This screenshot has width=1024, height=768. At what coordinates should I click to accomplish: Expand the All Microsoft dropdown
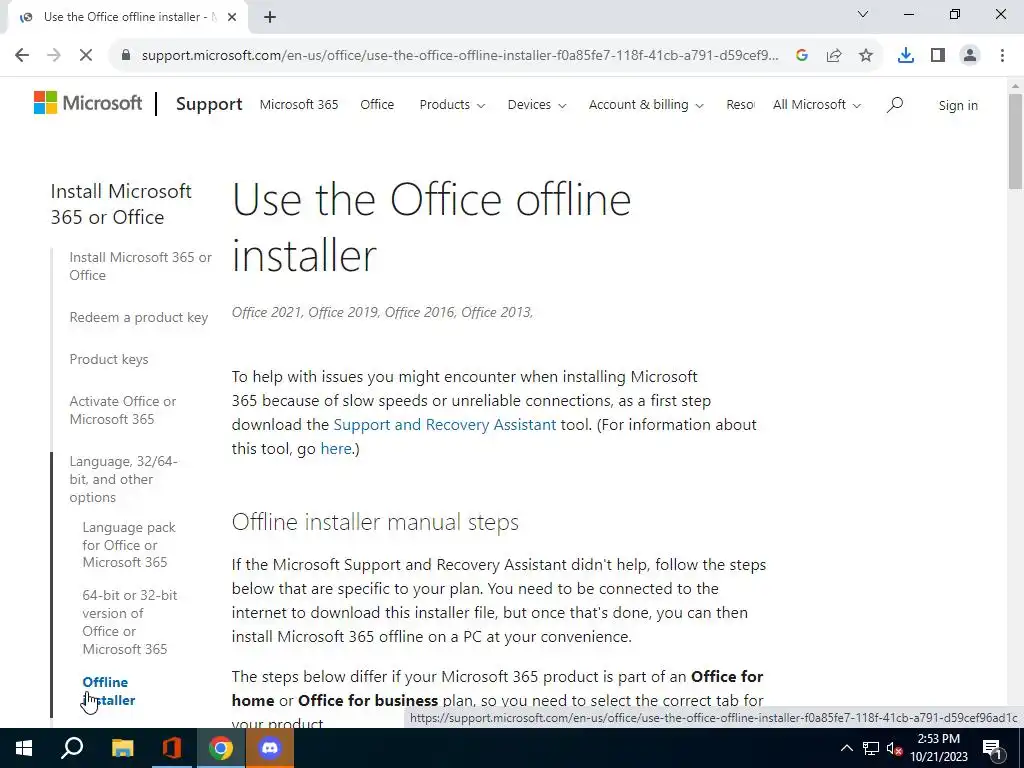pyautogui.click(x=816, y=104)
